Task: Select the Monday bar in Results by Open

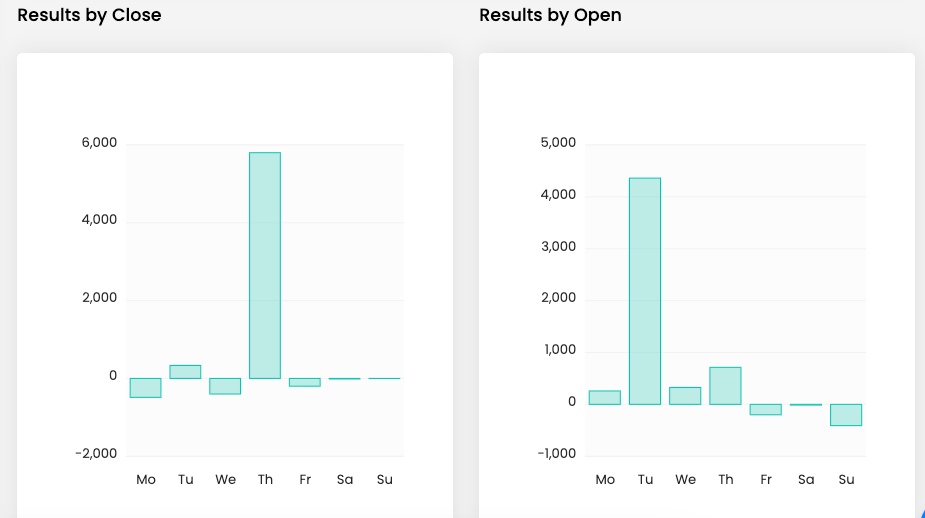Action: [x=605, y=397]
